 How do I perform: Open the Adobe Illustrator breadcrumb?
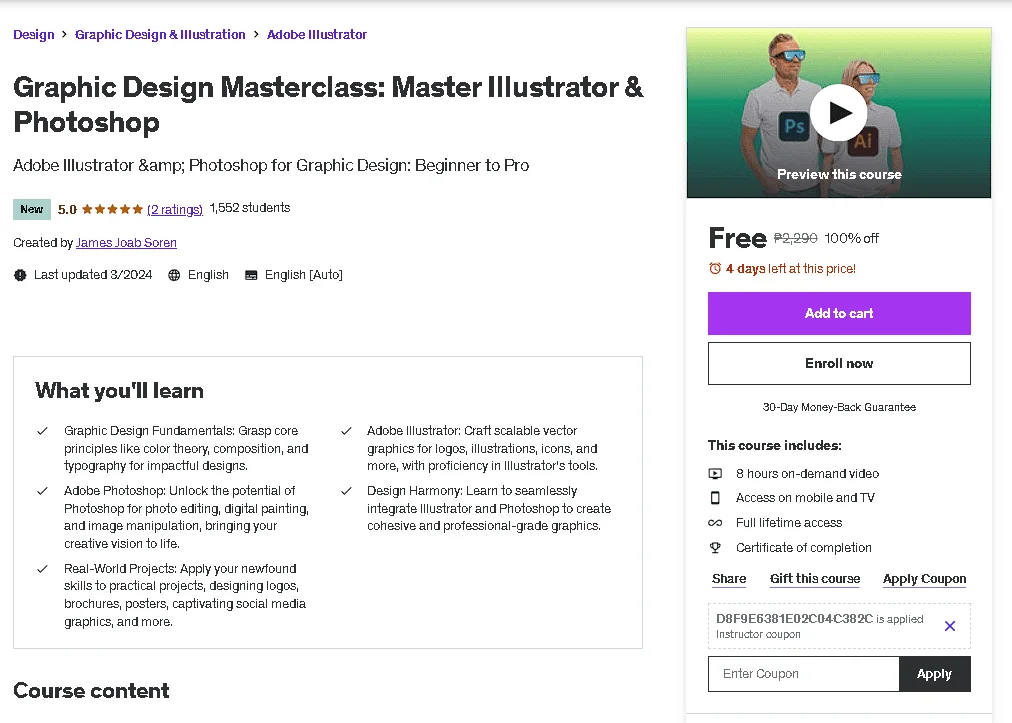[317, 34]
